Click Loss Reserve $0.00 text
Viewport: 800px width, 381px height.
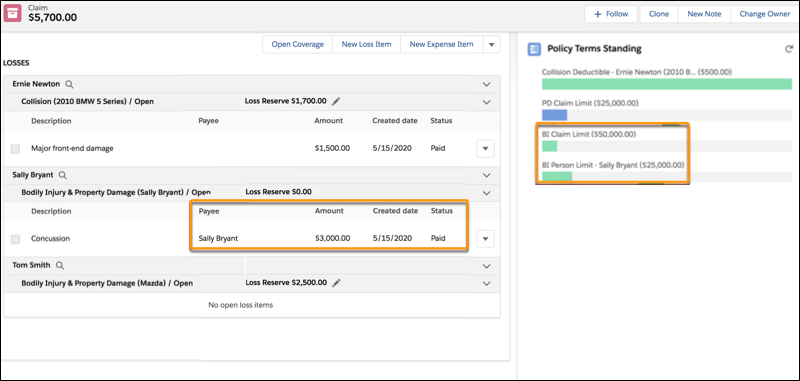tap(279, 192)
